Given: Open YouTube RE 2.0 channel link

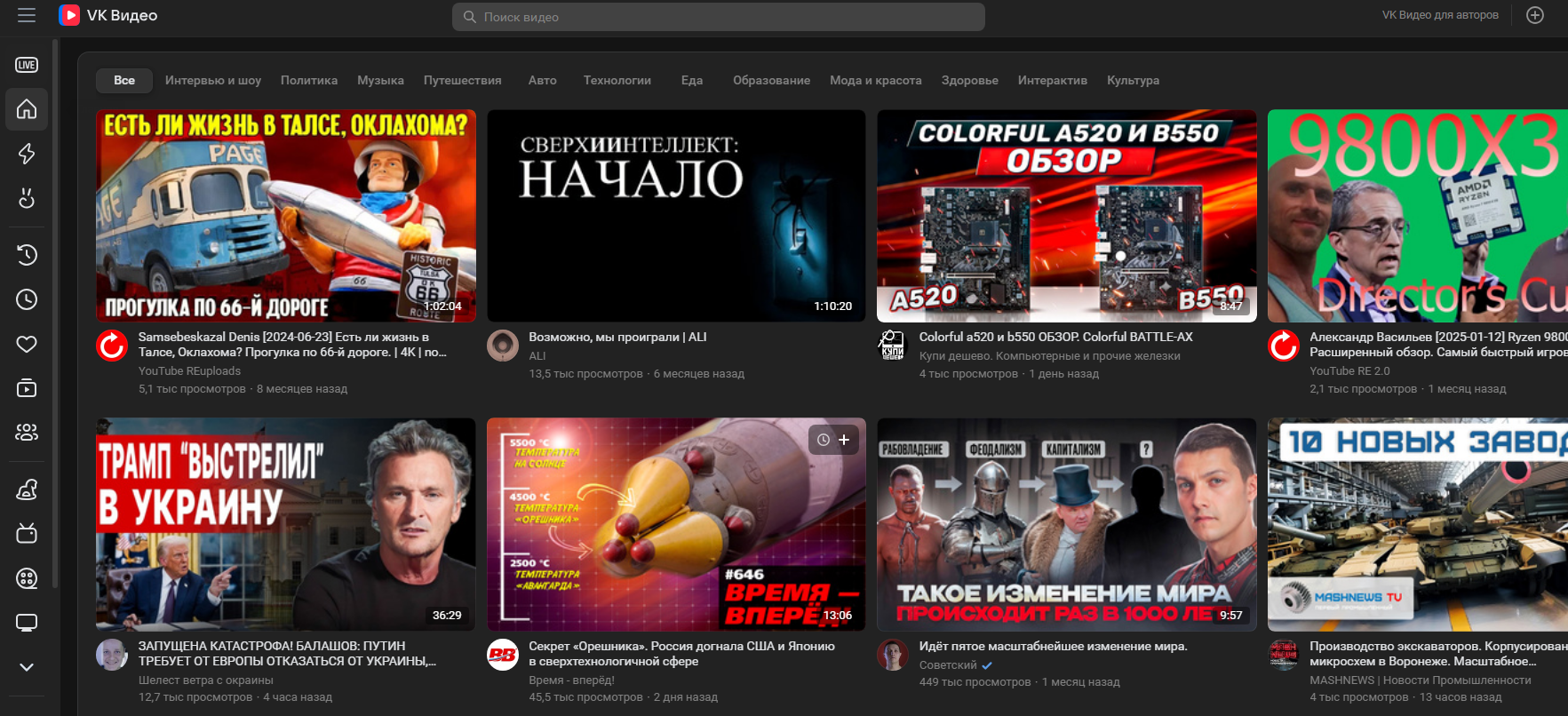Looking at the screenshot, I should [1349, 371].
